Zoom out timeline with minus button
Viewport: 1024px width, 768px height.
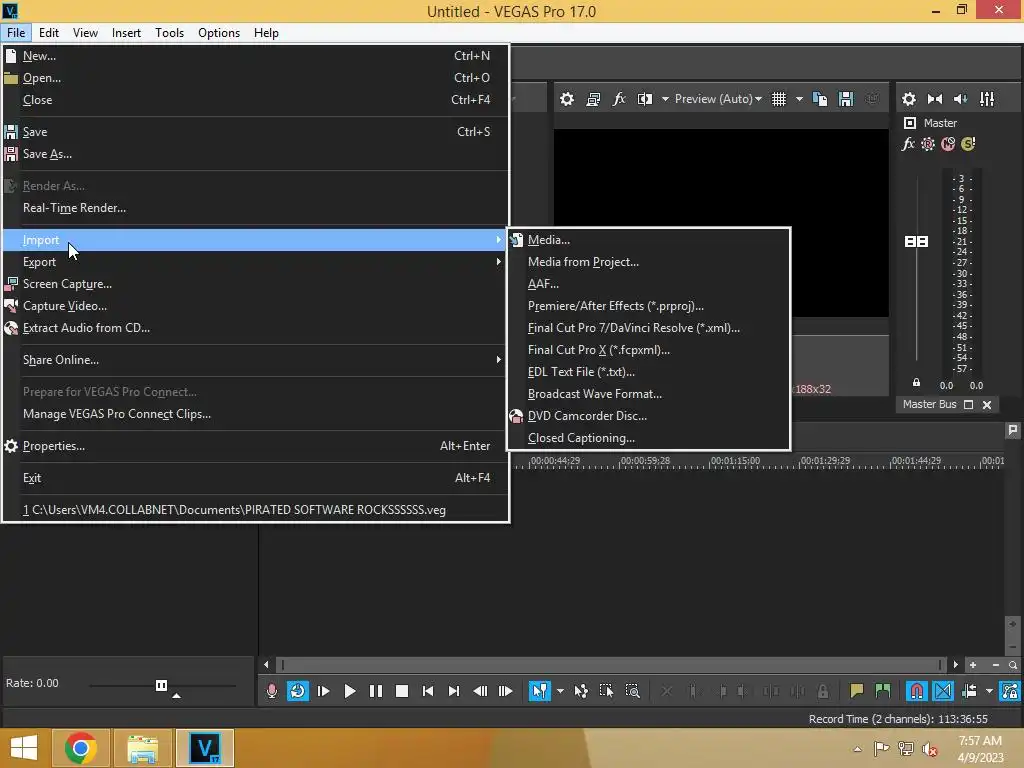click(x=996, y=665)
